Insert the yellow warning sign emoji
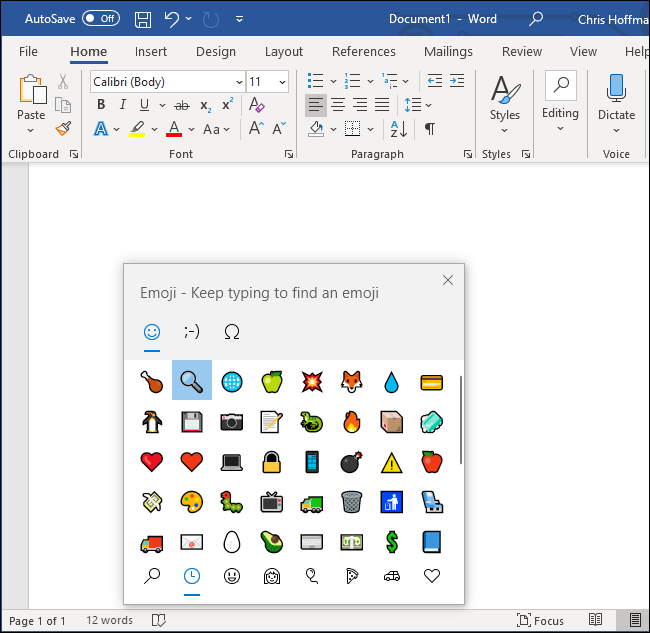This screenshot has width=650, height=633. tap(391, 462)
